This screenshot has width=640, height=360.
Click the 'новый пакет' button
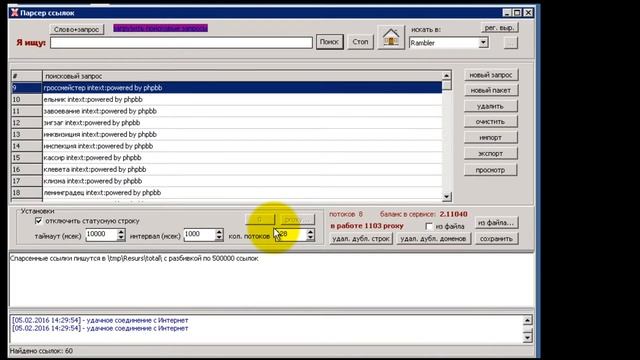[491, 90]
